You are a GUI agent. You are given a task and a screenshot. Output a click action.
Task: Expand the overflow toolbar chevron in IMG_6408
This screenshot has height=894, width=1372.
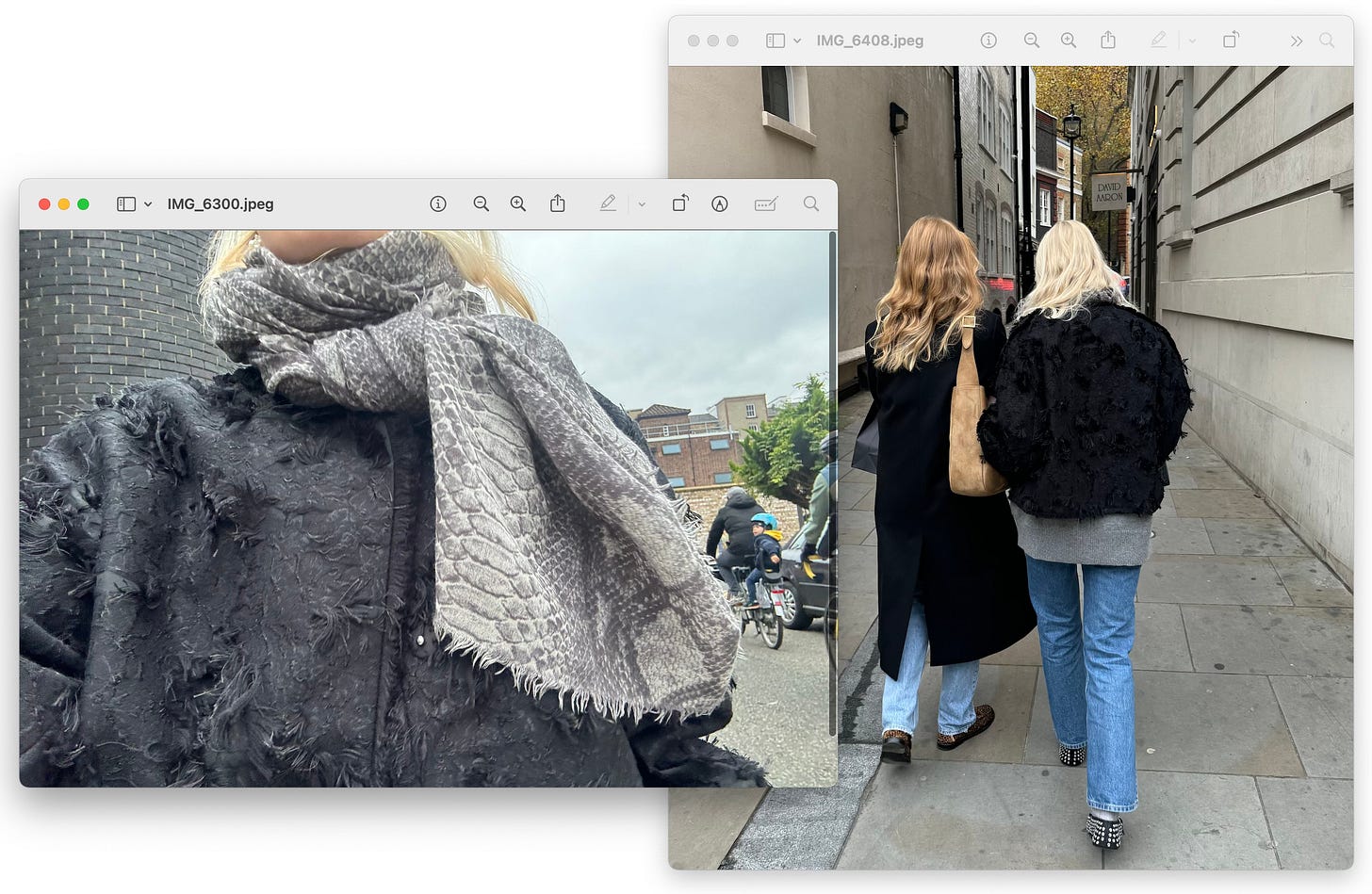pos(1297,41)
